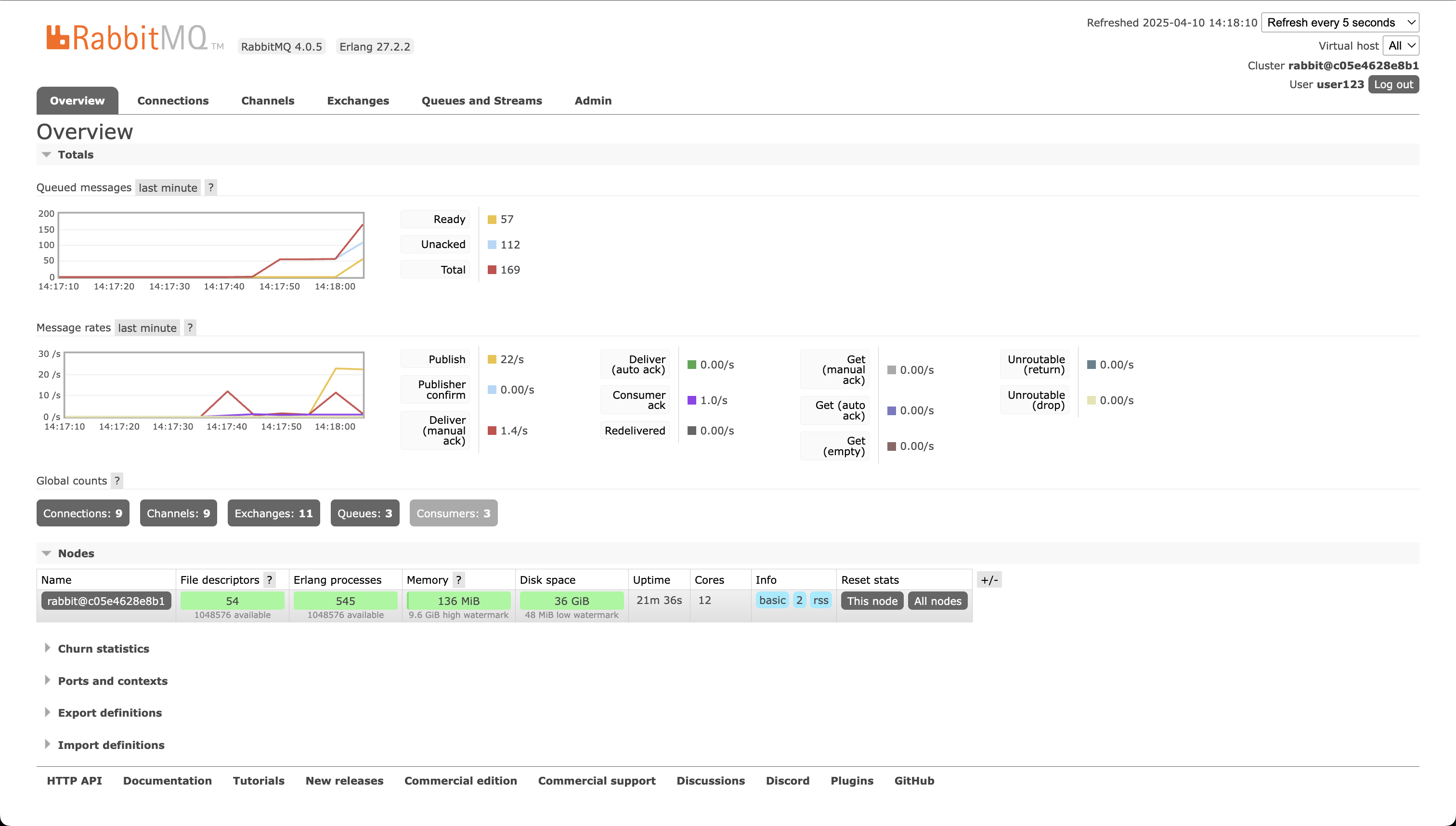1456x826 pixels.
Task: Open the Global counts help icon
Action: coord(117,481)
